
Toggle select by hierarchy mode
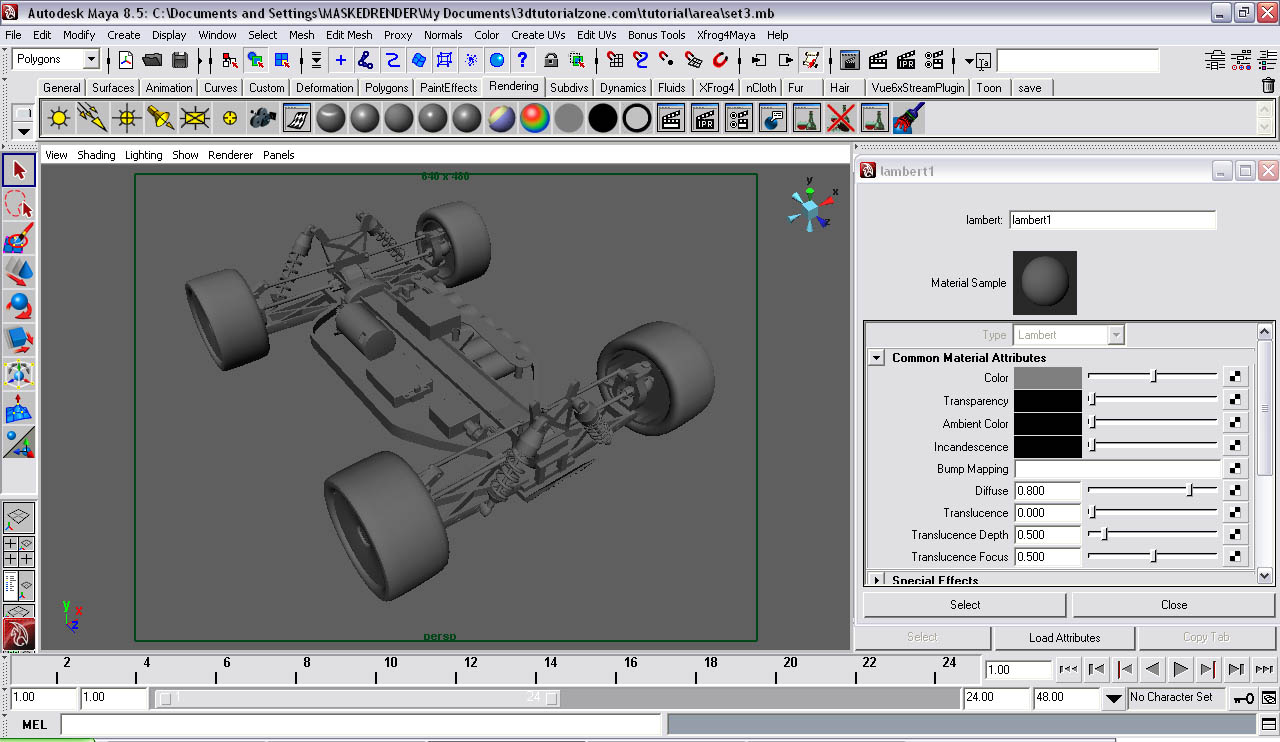pos(231,60)
